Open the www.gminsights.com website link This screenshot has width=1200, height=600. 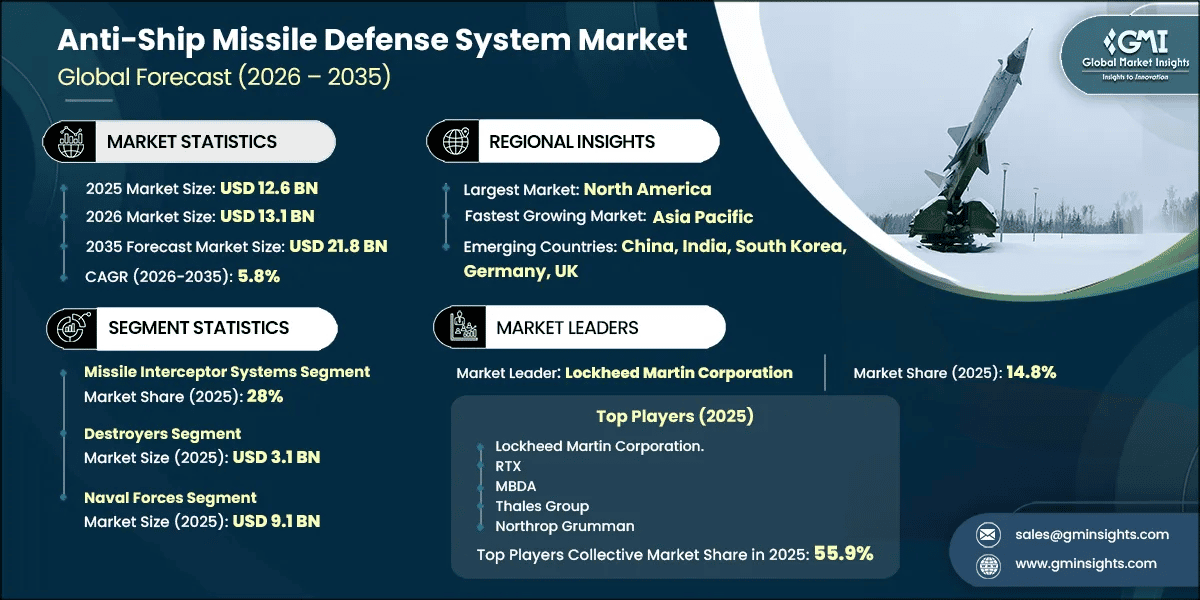click(1087, 563)
